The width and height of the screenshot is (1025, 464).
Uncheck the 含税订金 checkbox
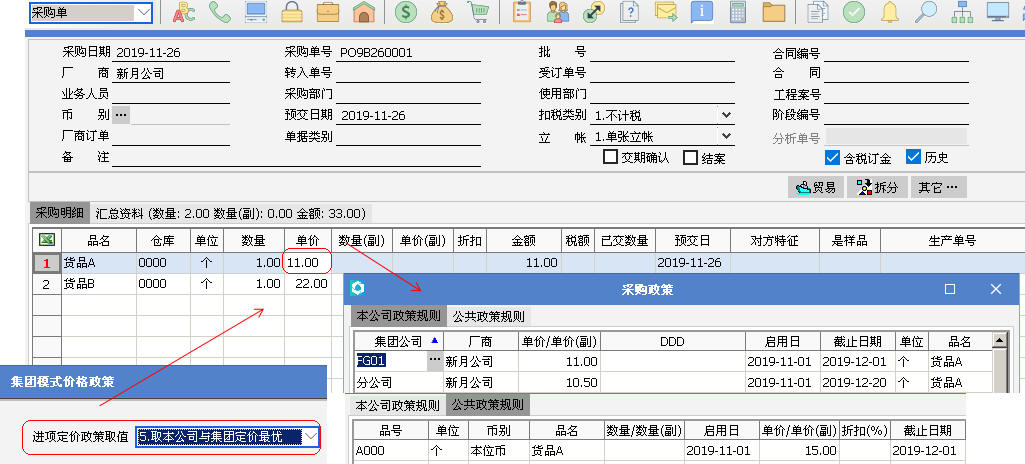(832, 158)
